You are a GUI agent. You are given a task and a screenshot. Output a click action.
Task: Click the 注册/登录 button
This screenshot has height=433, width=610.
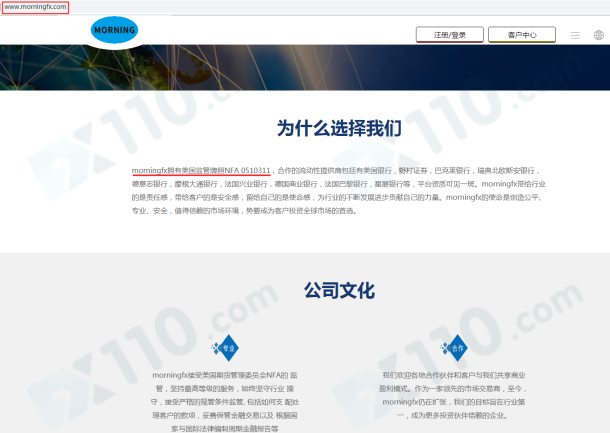click(450, 35)
